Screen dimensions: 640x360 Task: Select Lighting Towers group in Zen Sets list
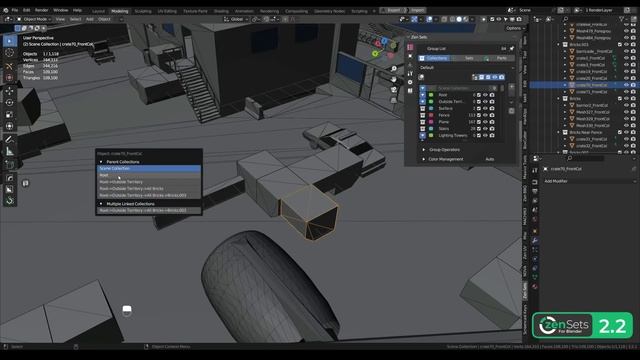453,136
